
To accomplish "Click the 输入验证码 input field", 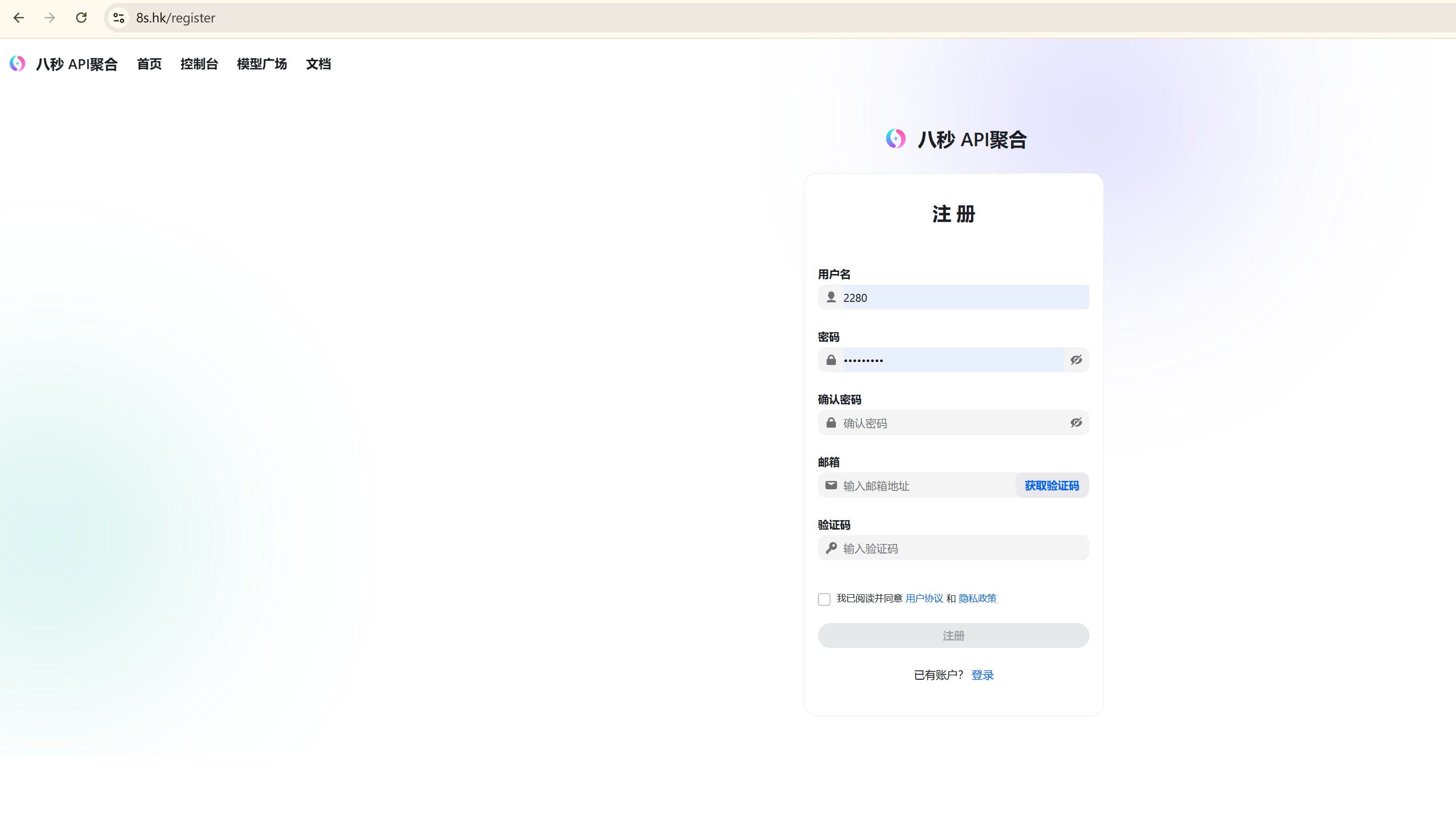I will click(954, 548).
